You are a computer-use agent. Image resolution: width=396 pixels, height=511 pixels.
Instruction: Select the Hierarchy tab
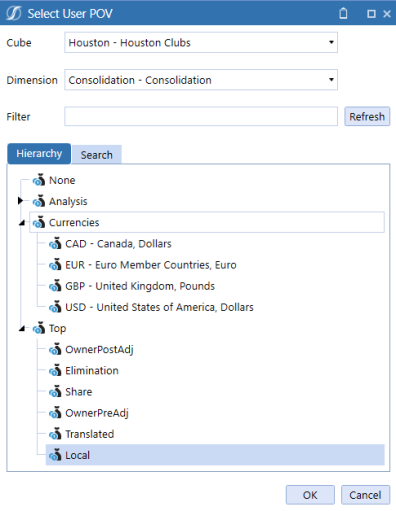click(39, 154)
